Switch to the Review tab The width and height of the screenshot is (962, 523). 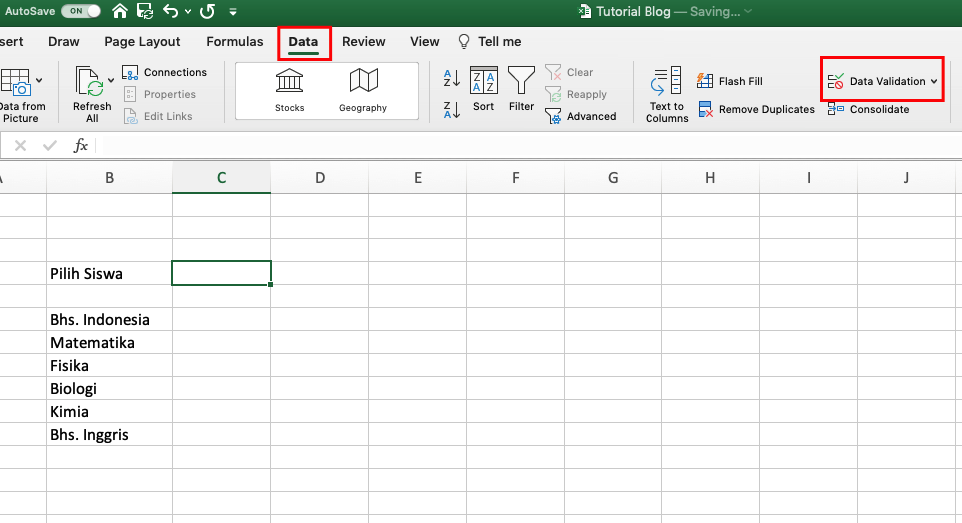[364, 42]
